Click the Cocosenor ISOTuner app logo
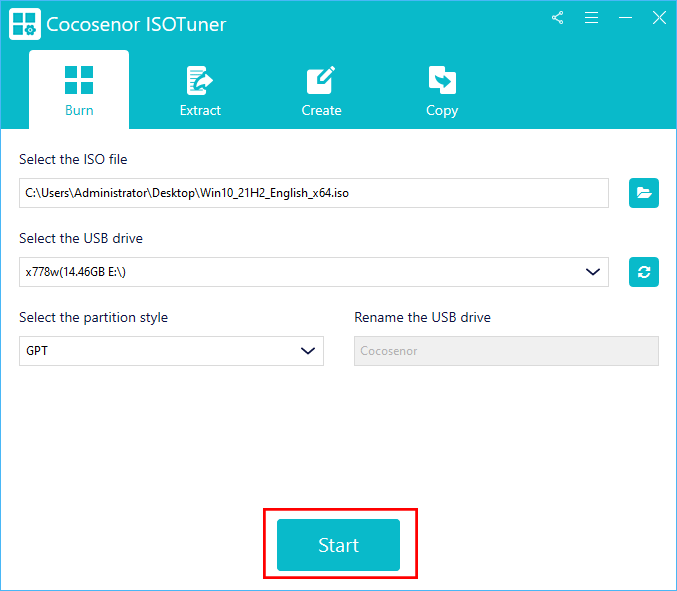 [25, 24]
